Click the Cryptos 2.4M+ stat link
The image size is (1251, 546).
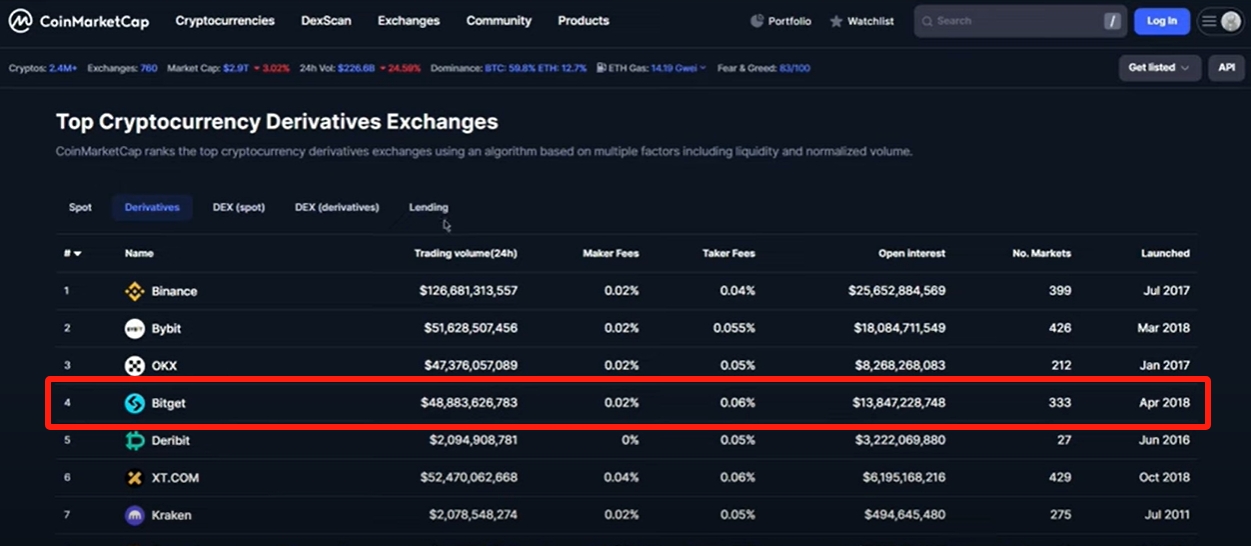[x=43, y=68]
